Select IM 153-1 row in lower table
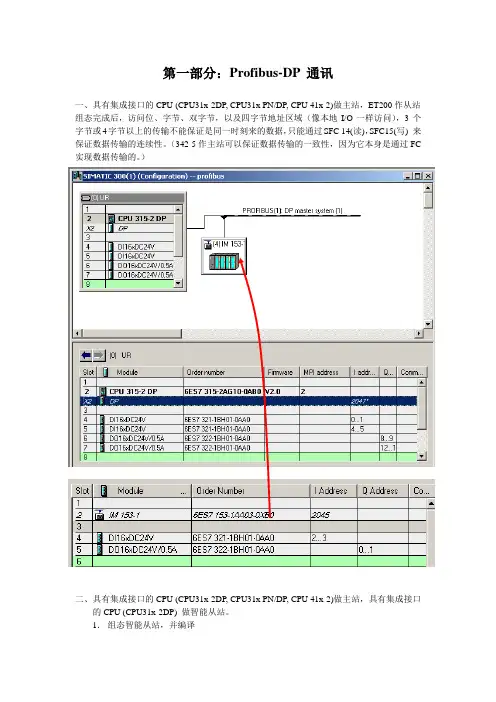 coord(250,515)
